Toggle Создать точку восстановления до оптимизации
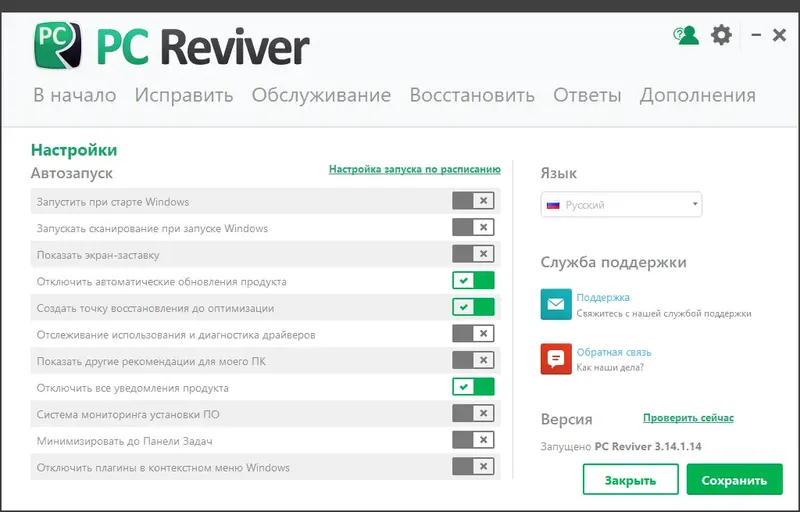The width and height of the screenshot is (800, 512). point(473,307)
